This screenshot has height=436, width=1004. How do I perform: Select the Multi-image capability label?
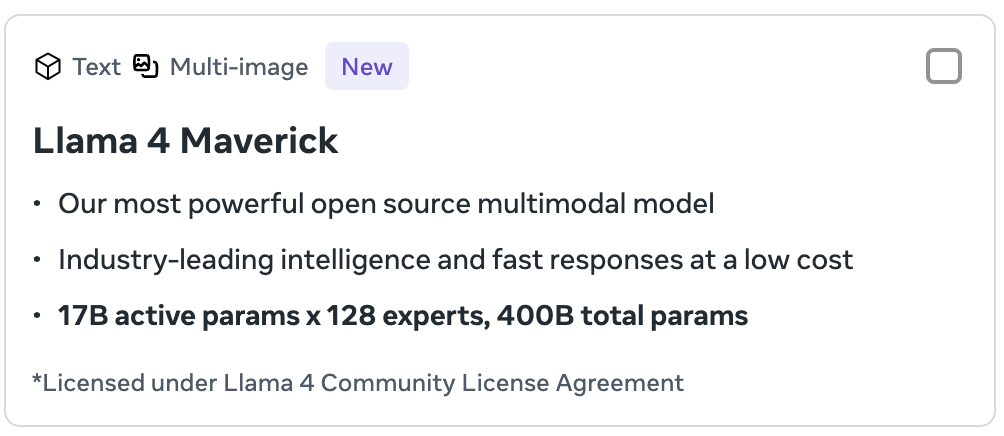(239, 67)
